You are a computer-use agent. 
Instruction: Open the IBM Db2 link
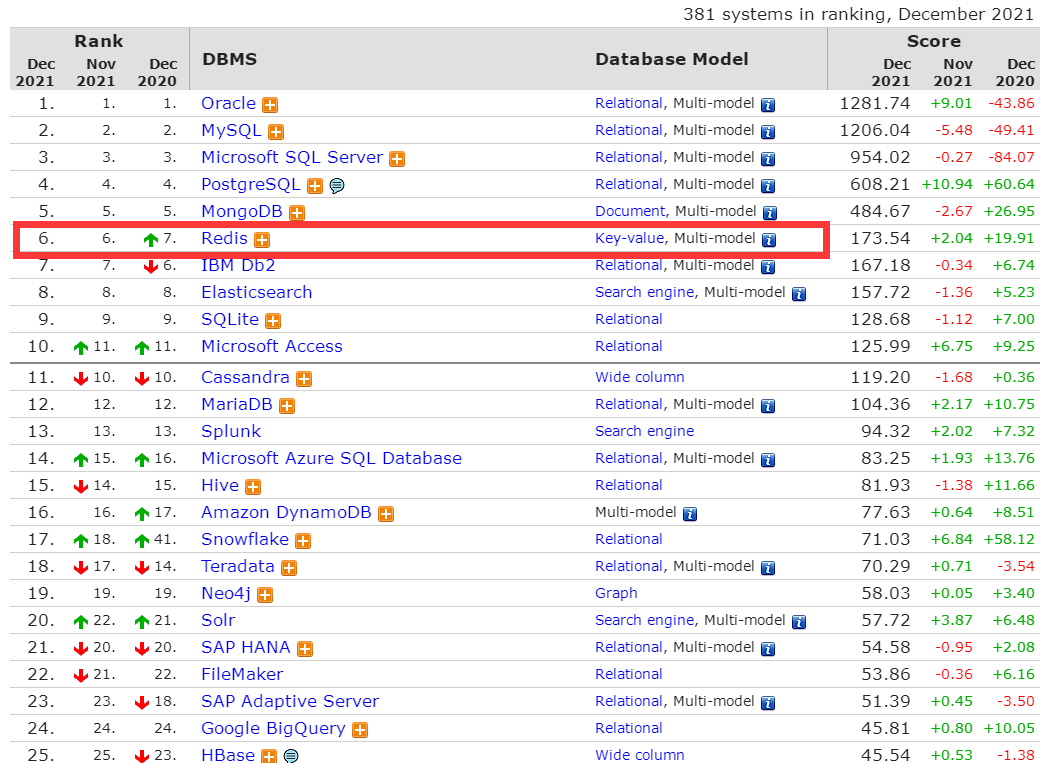[x=238, y=265]
